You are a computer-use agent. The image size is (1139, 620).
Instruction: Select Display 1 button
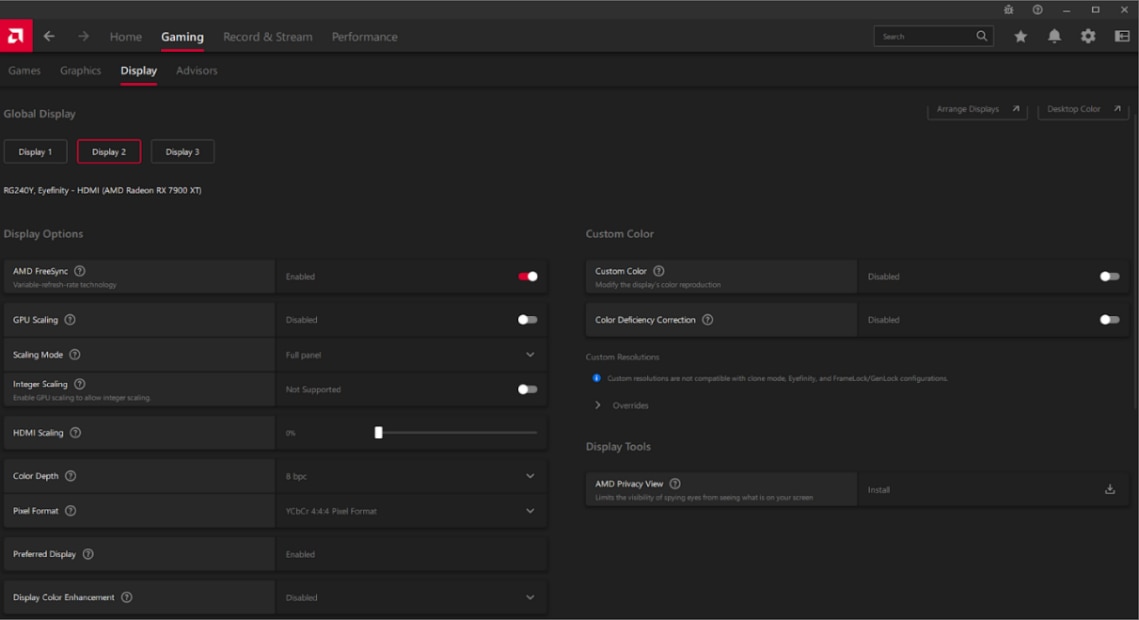point(36,152)
